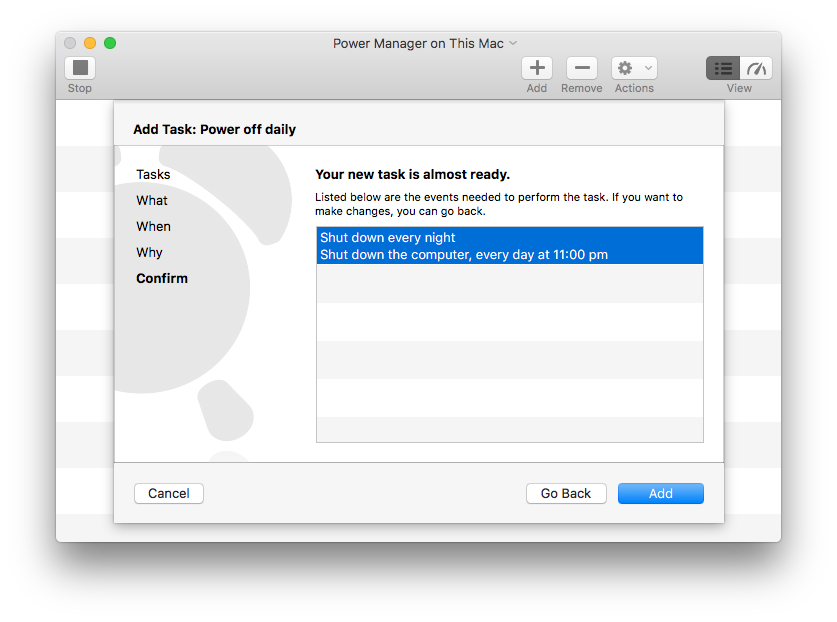Open the Actions gear menu
This screenshot has width=837, height=622.
634,68
